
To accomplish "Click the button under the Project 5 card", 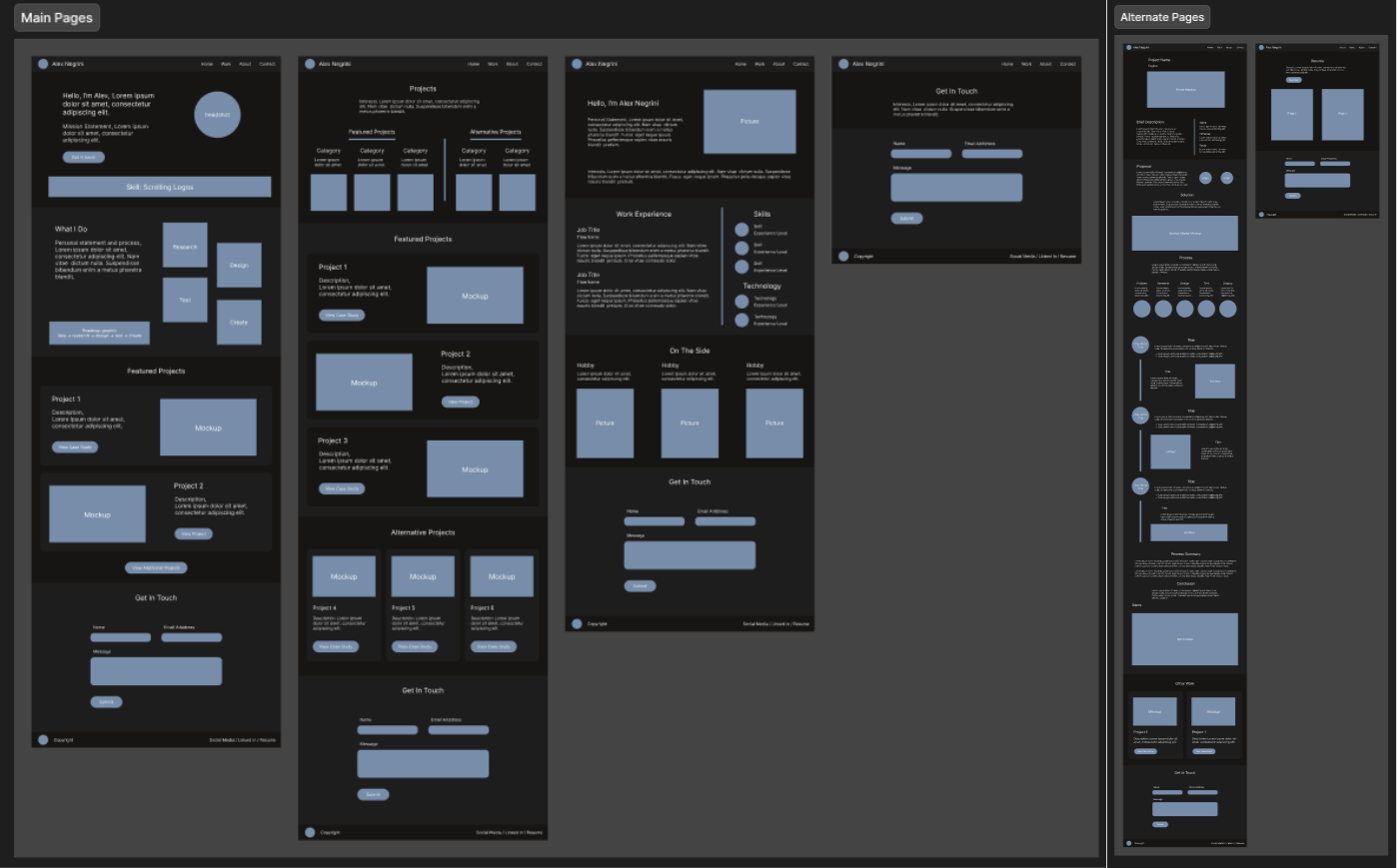I will [x=414, y=646].
